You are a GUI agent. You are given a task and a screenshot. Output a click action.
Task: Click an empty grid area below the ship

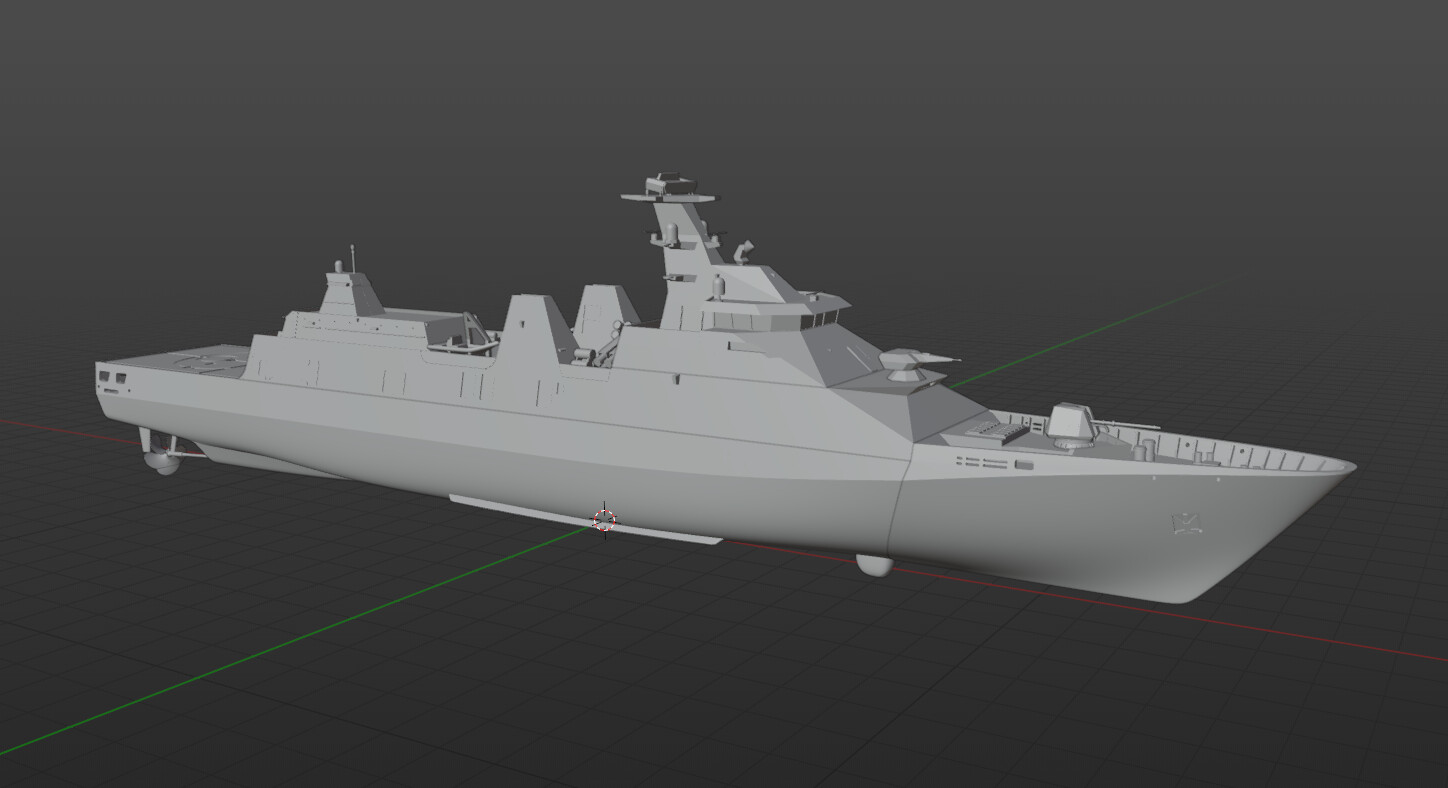tap(700, 700)
